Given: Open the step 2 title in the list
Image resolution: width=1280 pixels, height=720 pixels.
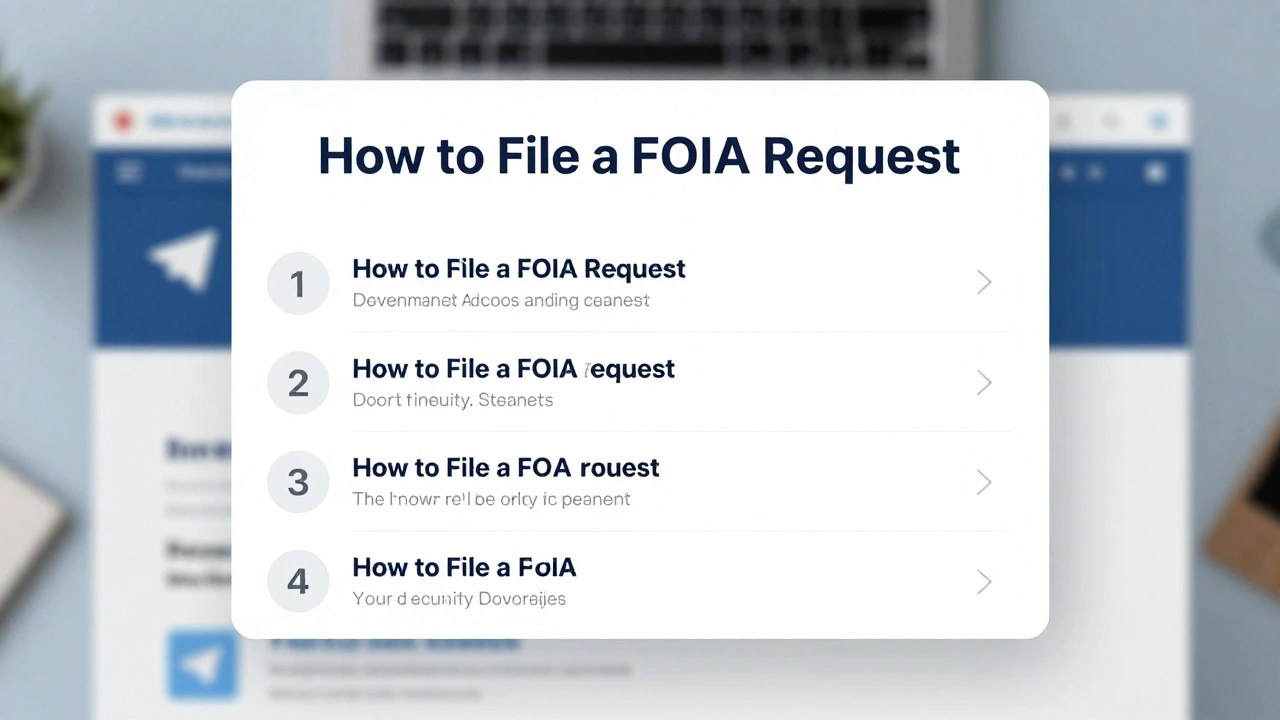Looking at the screenshot, I should tap(513, 369).
